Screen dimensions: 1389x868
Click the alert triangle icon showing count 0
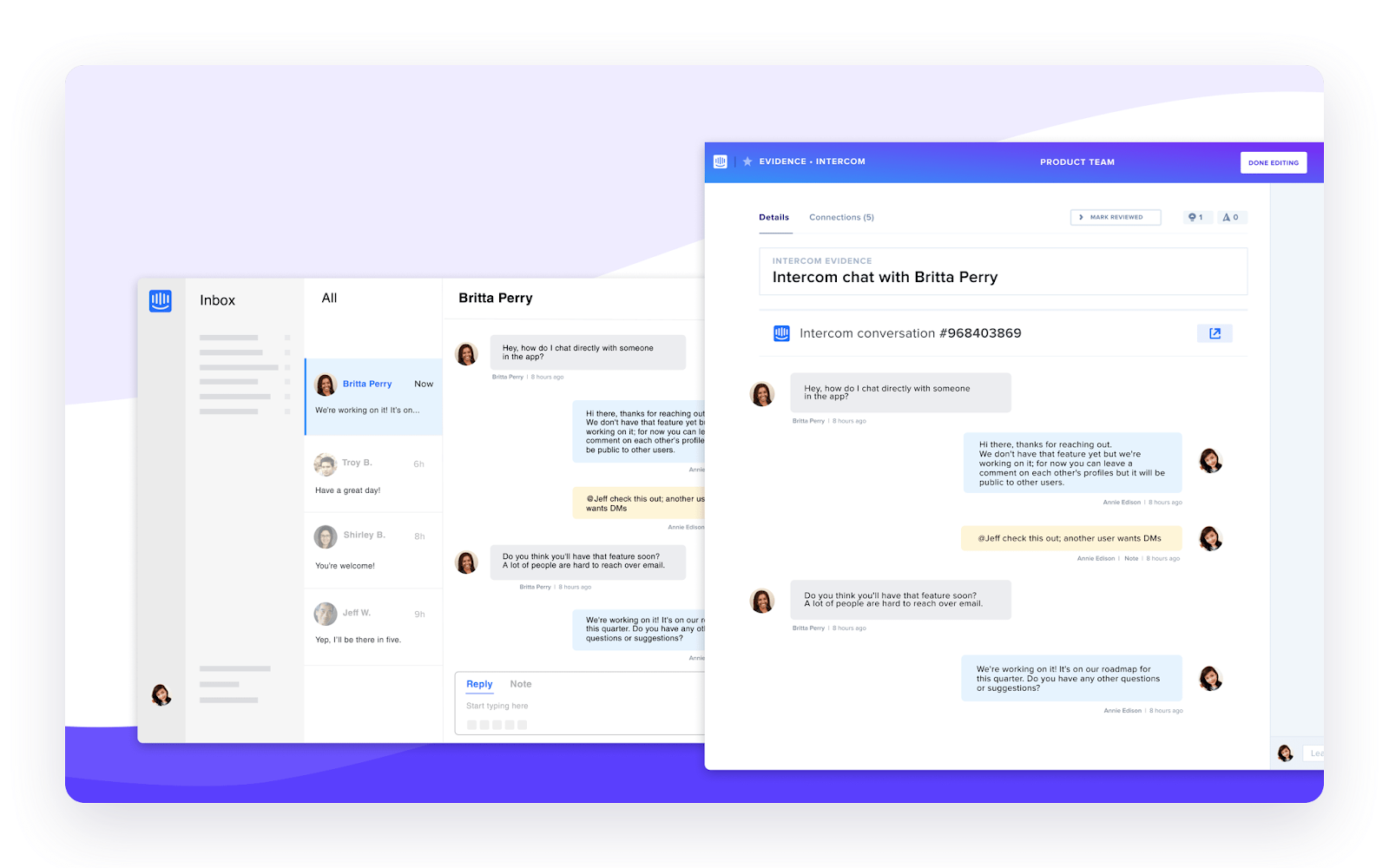[1230, 217]
